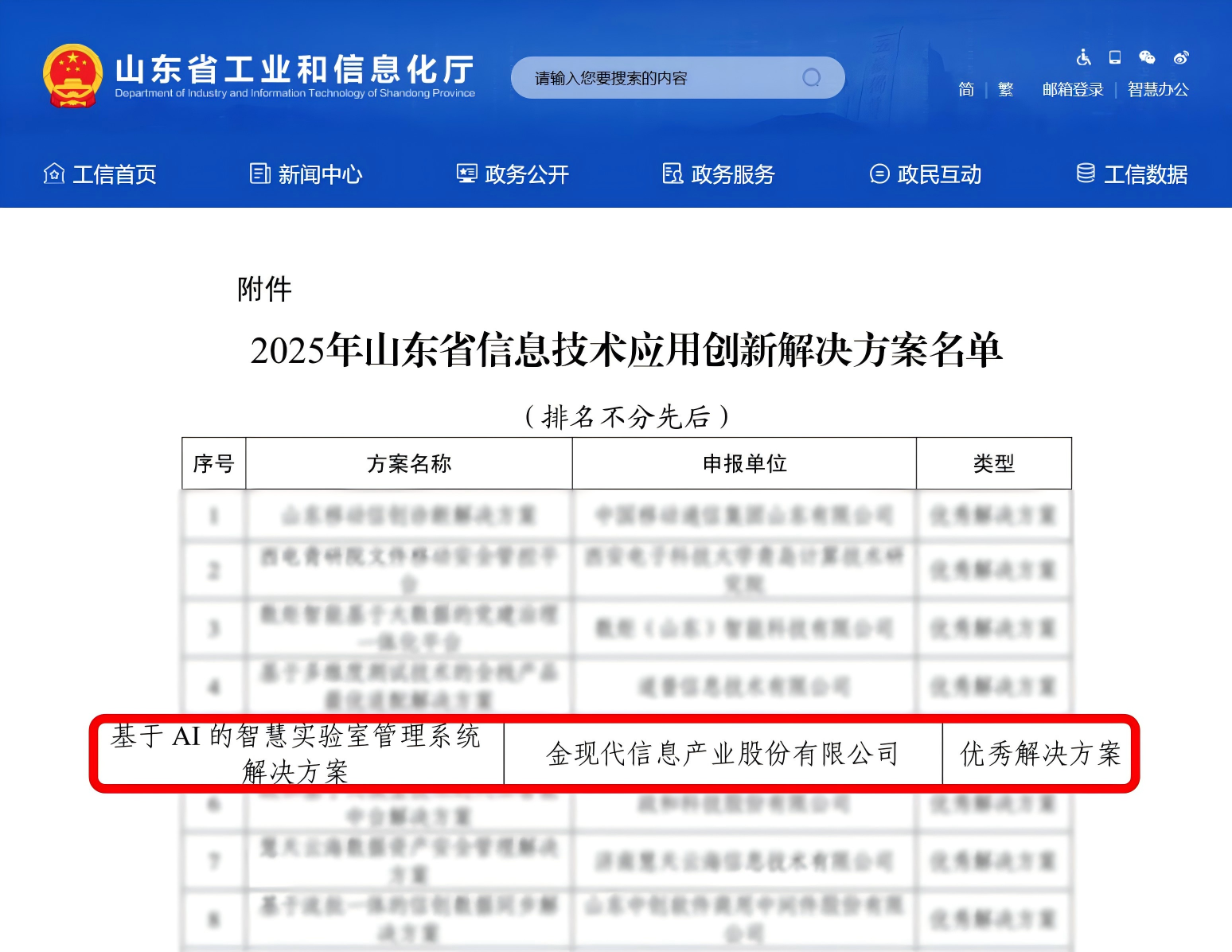Click the 山东省工业和信息化厅 site title

tap(294, 70)
